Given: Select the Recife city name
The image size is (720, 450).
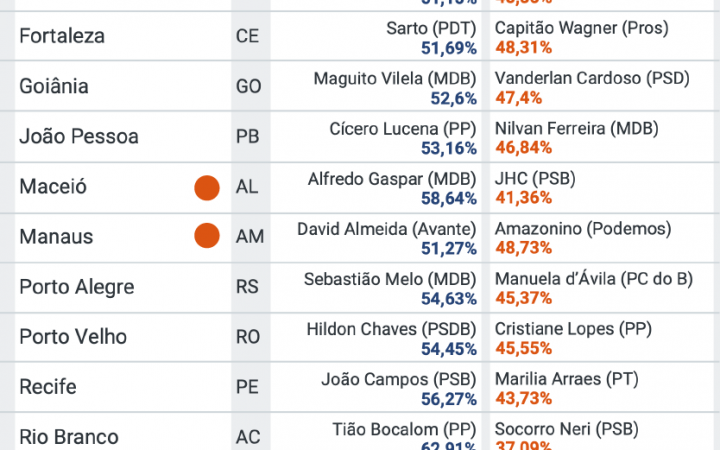Looking at the screenshot, I should coord(48,387).
